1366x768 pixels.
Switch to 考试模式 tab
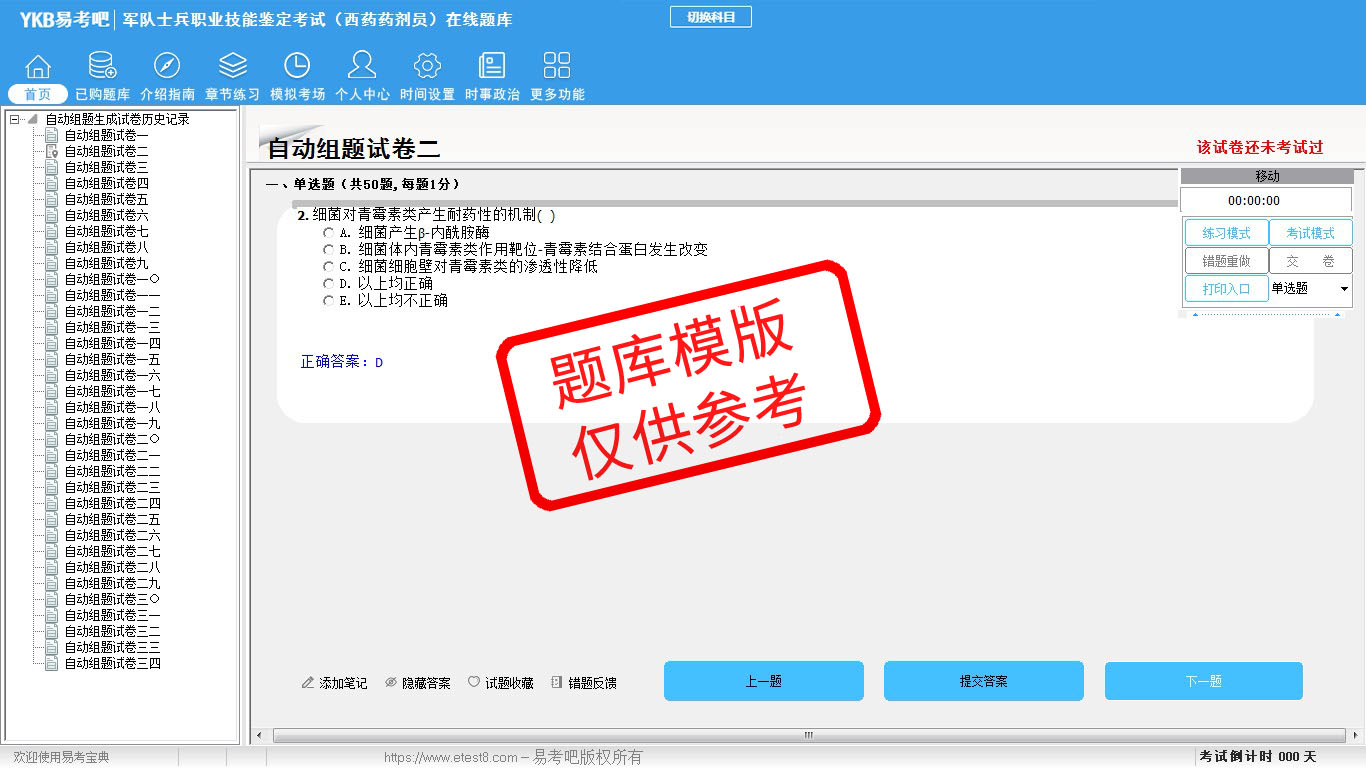coord(1310,233)
